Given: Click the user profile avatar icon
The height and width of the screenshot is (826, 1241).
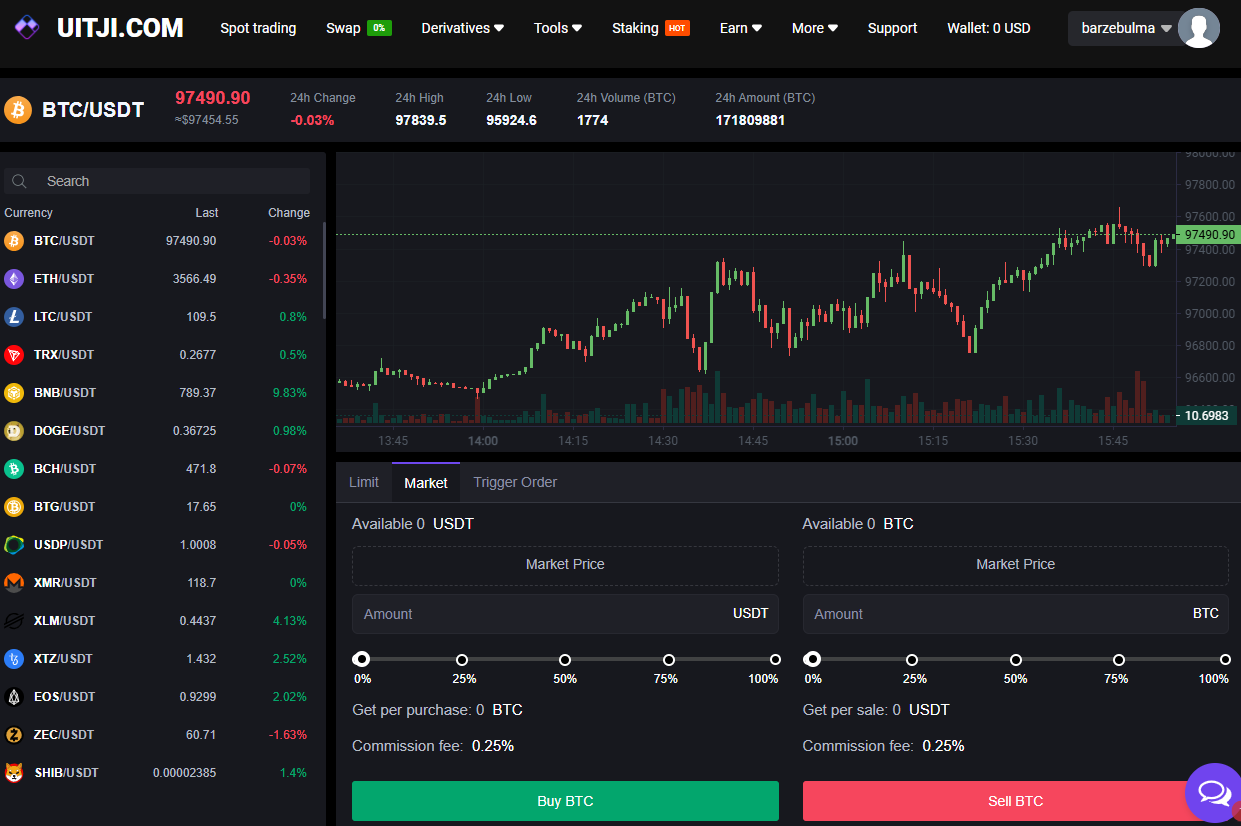Looking at the screenshot, I should click(1198, 28).
